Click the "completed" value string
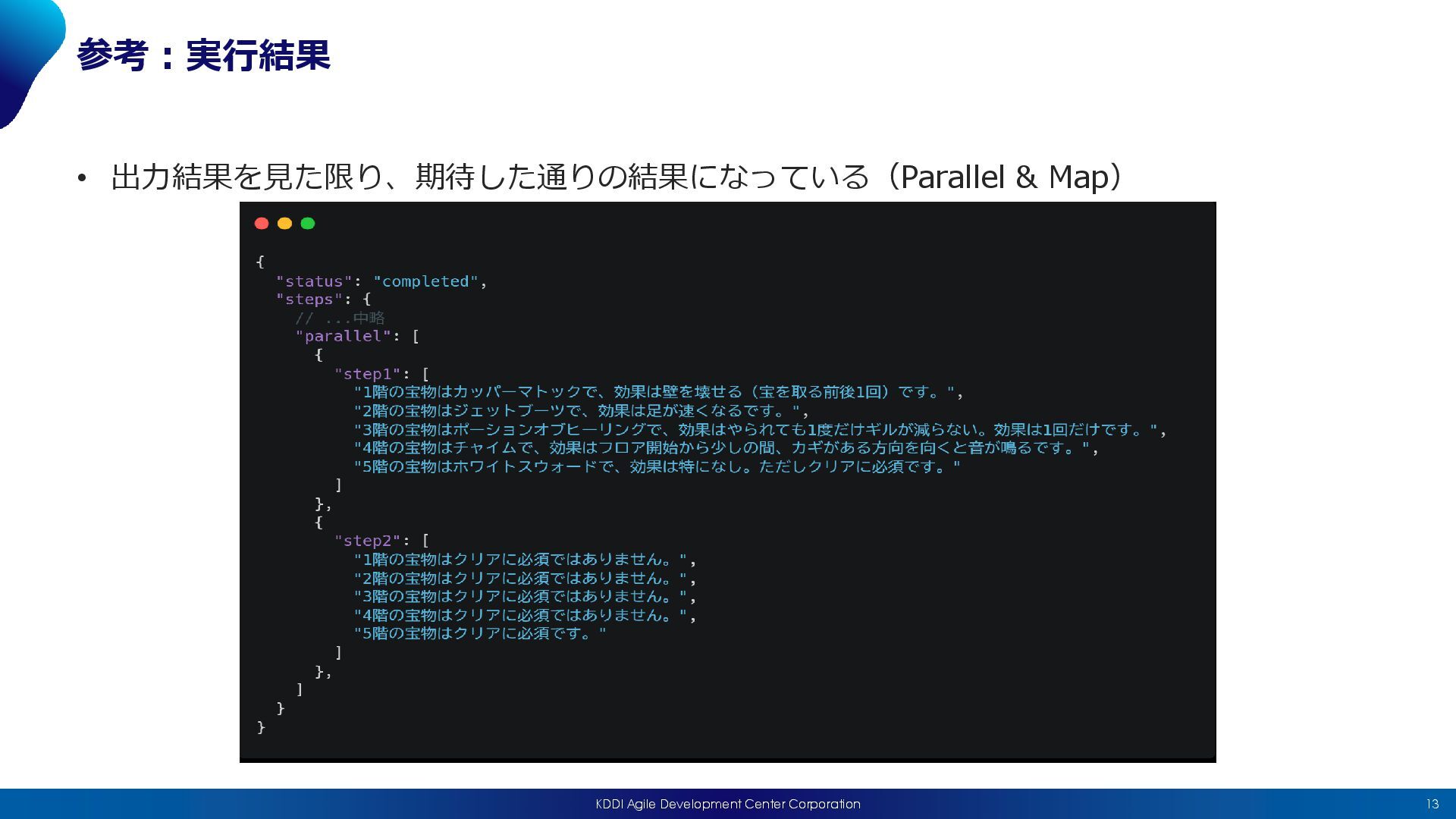1456x819 pixels. [425, 281]
